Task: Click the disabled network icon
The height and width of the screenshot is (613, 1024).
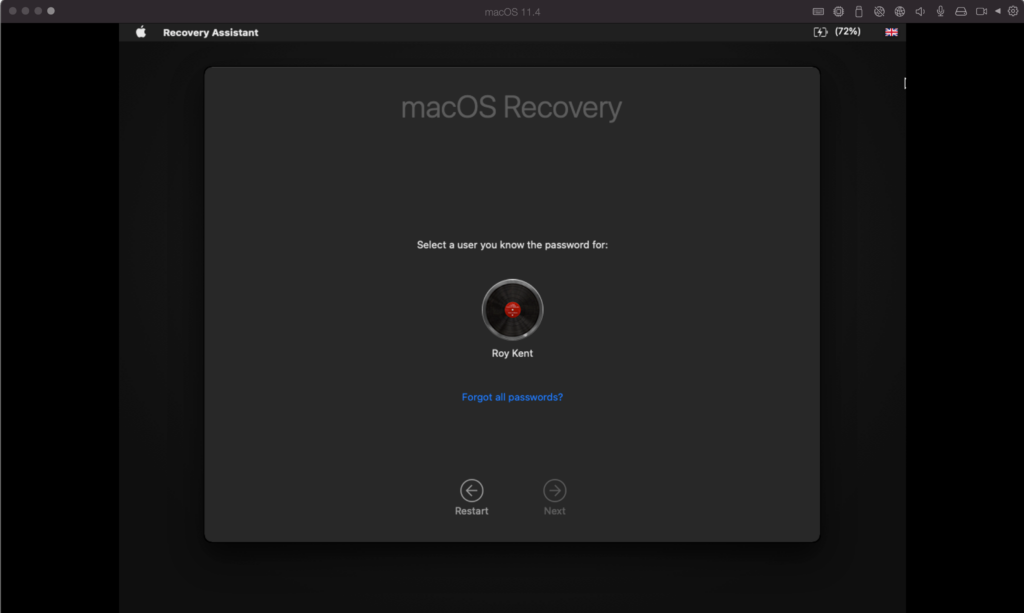Action: tap(879, 11)
